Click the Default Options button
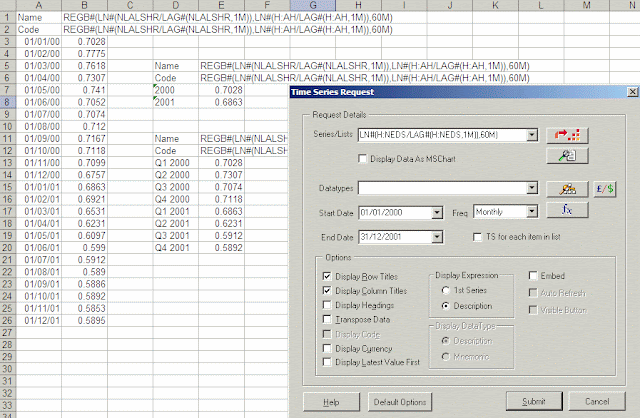 (400, 402)
